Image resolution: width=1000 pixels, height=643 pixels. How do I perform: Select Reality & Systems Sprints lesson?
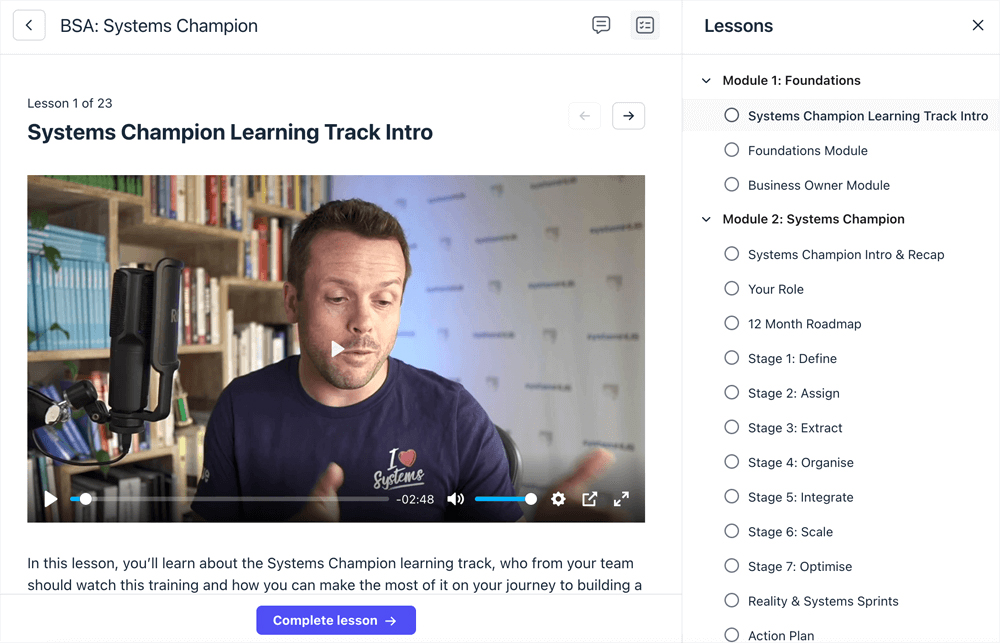[823, 601]
